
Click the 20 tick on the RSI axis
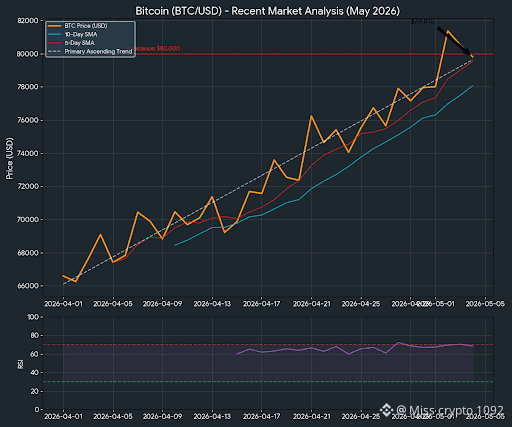coord(35,391)
